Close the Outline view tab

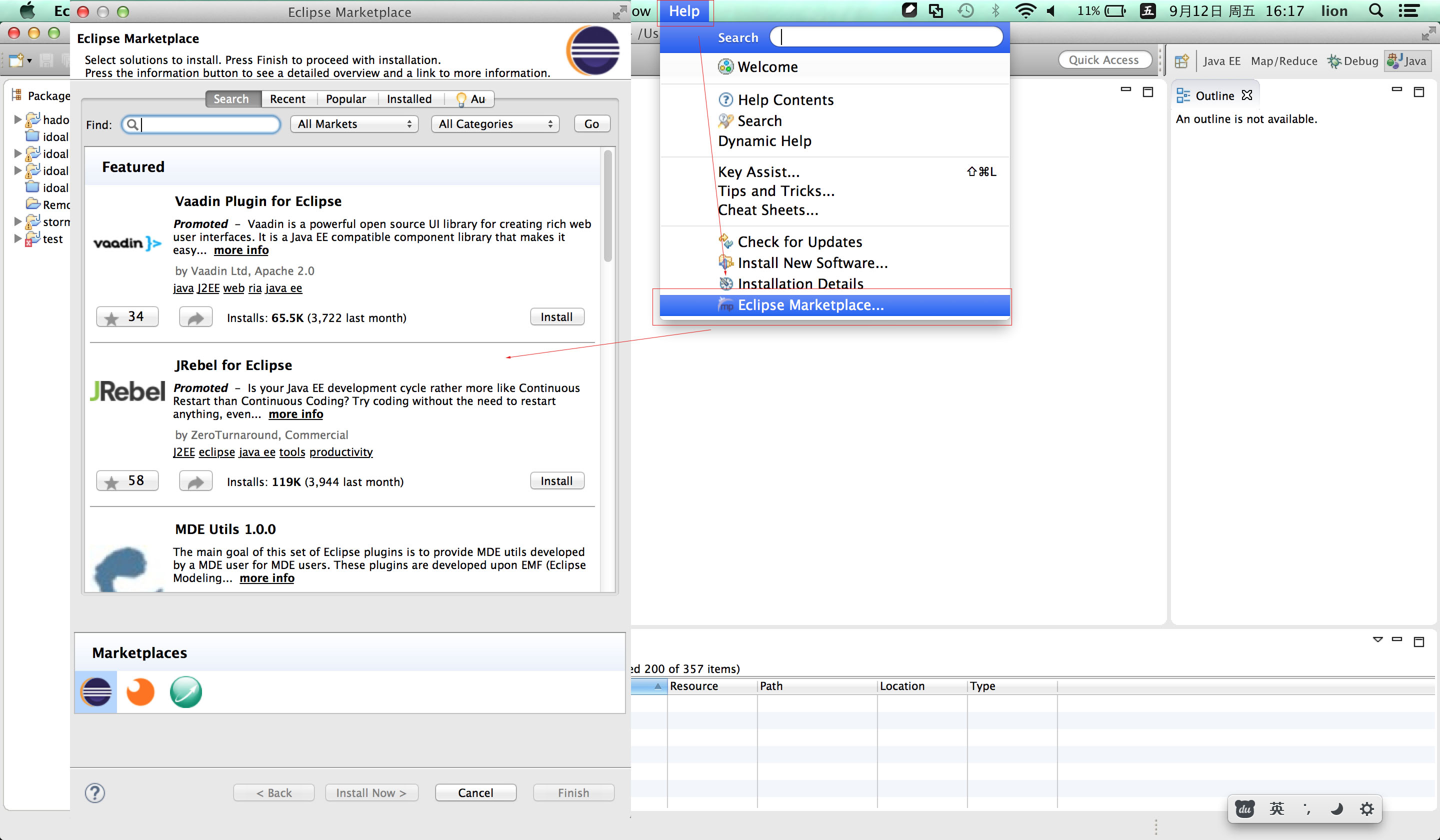pos(1246,95)
